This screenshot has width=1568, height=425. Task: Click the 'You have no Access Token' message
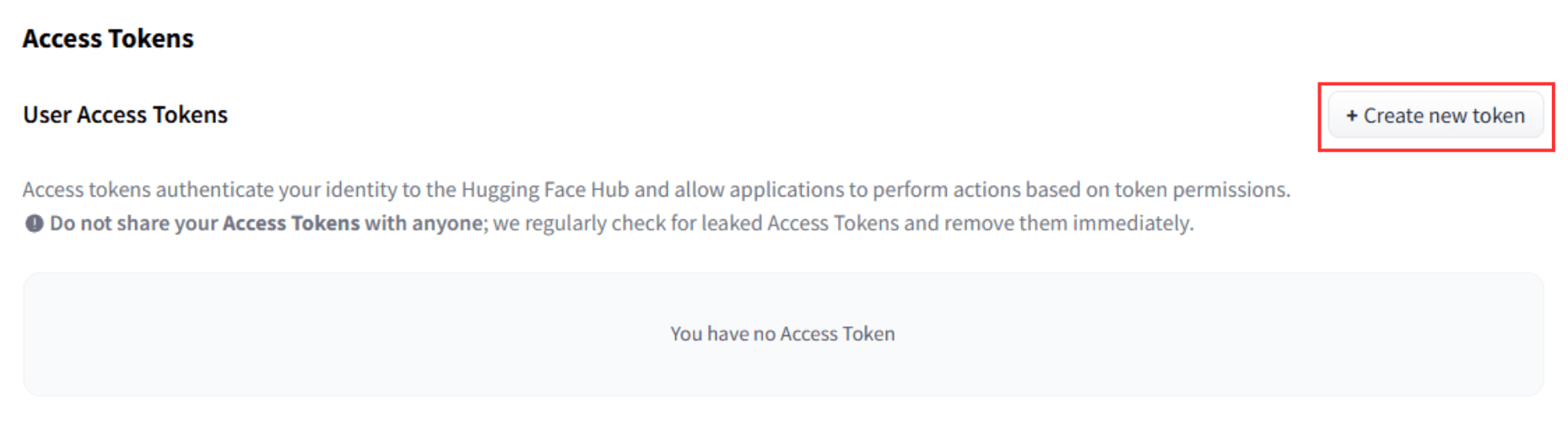(782, 334)
